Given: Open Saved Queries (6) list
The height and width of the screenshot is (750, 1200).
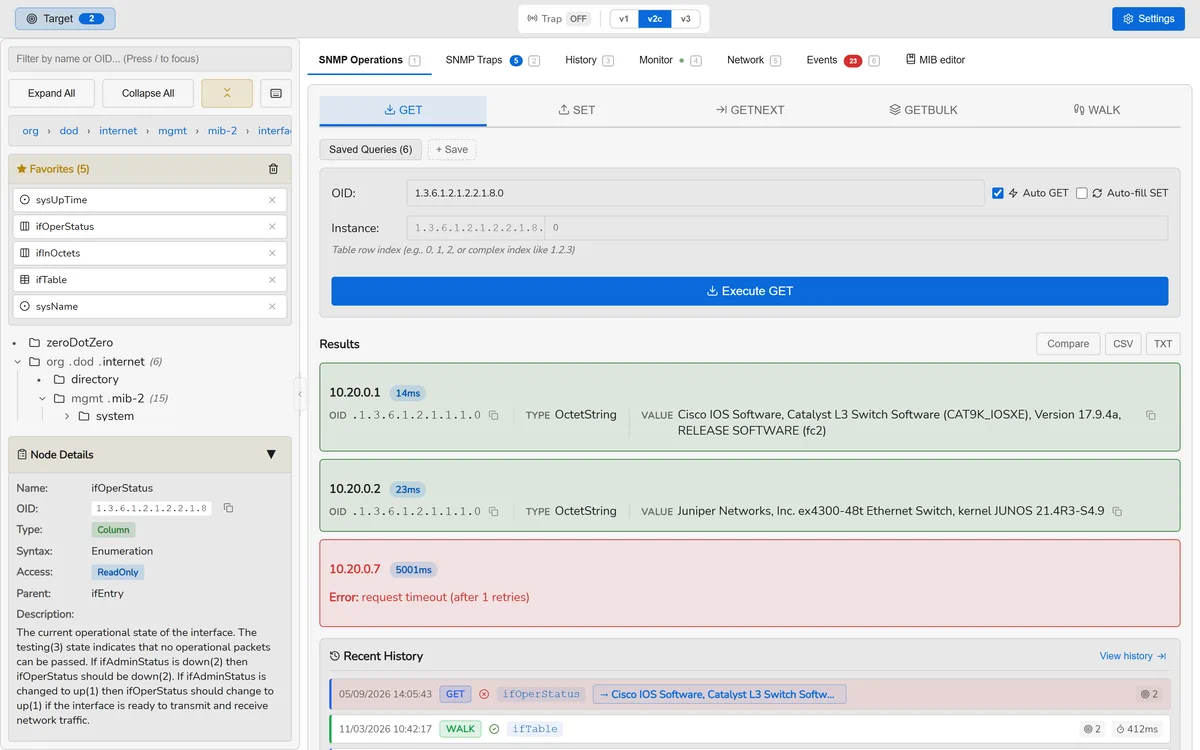Looking at the screenshot, I should 370,149.
